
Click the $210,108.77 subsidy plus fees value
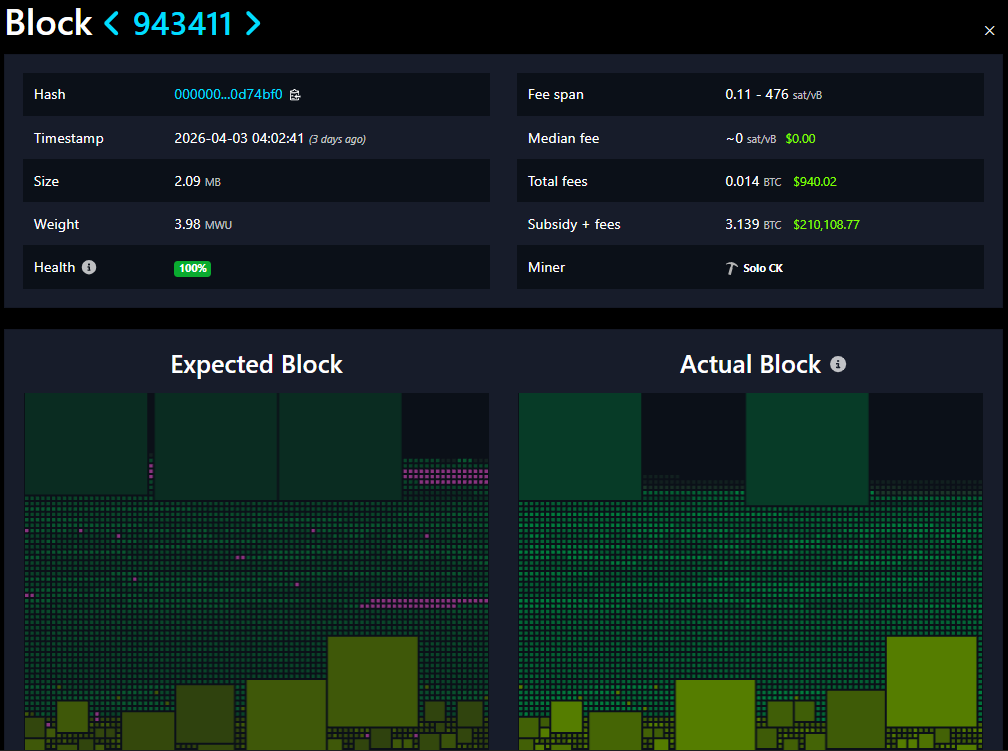[x=826, y=225]
